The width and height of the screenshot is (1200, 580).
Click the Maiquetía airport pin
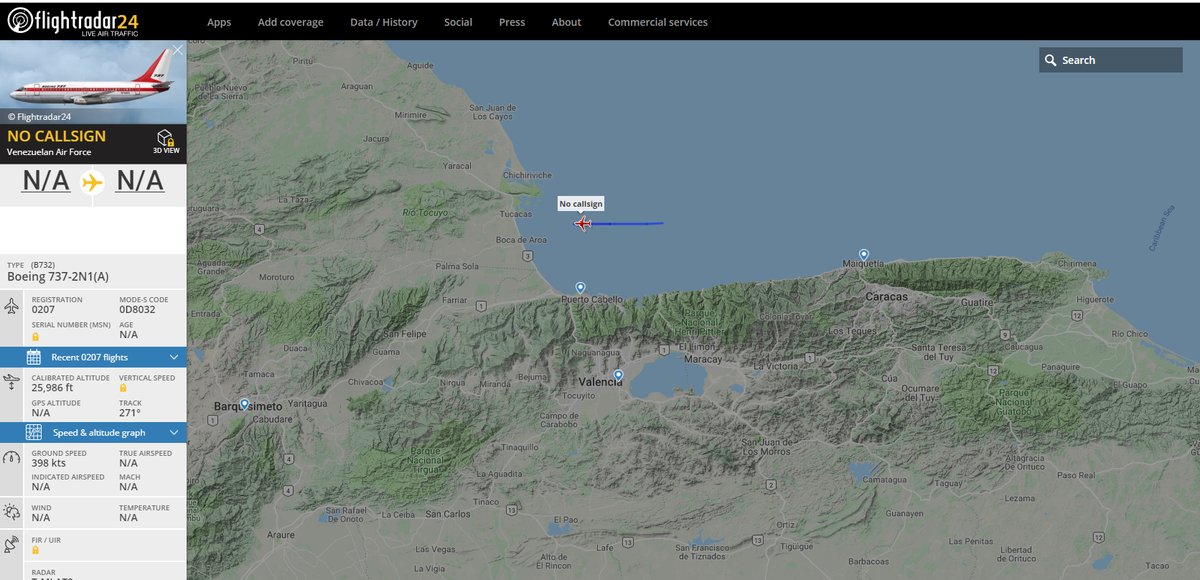tap(864, 255)
